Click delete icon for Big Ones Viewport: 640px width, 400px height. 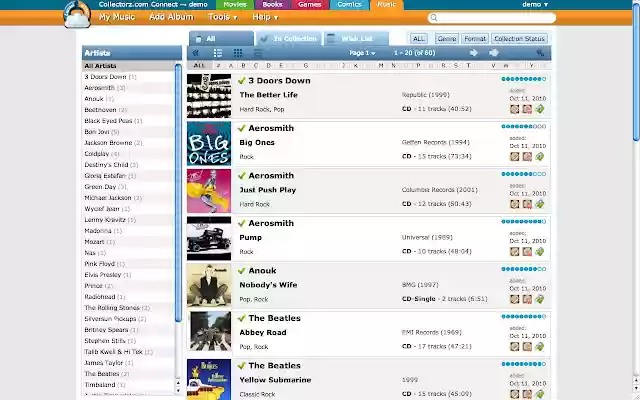click(x=527, y=156)
